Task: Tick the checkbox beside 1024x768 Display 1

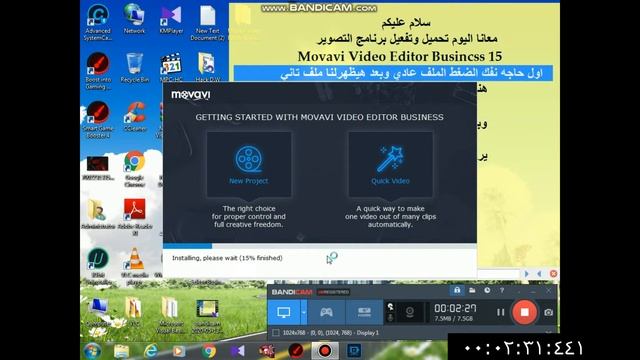Action: coord(276,333)
